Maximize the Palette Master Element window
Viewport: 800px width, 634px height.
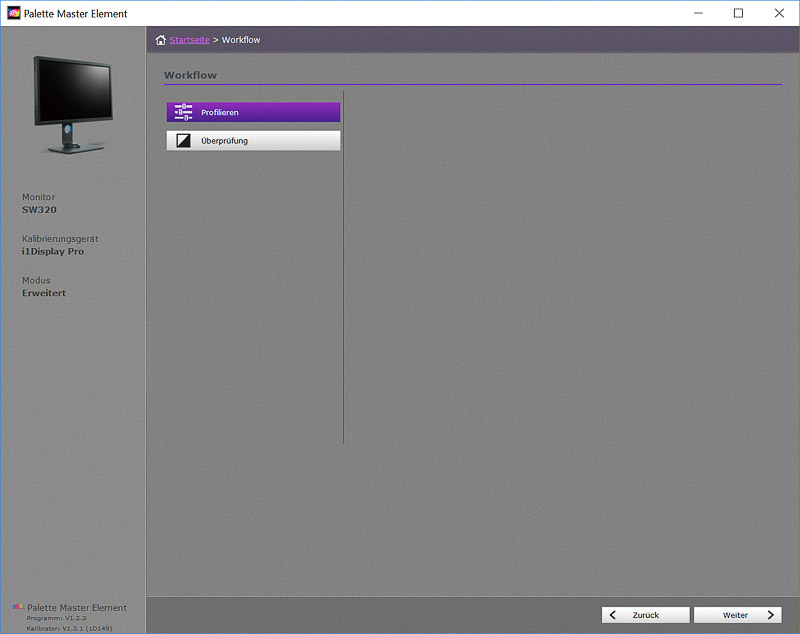point(738,13)
